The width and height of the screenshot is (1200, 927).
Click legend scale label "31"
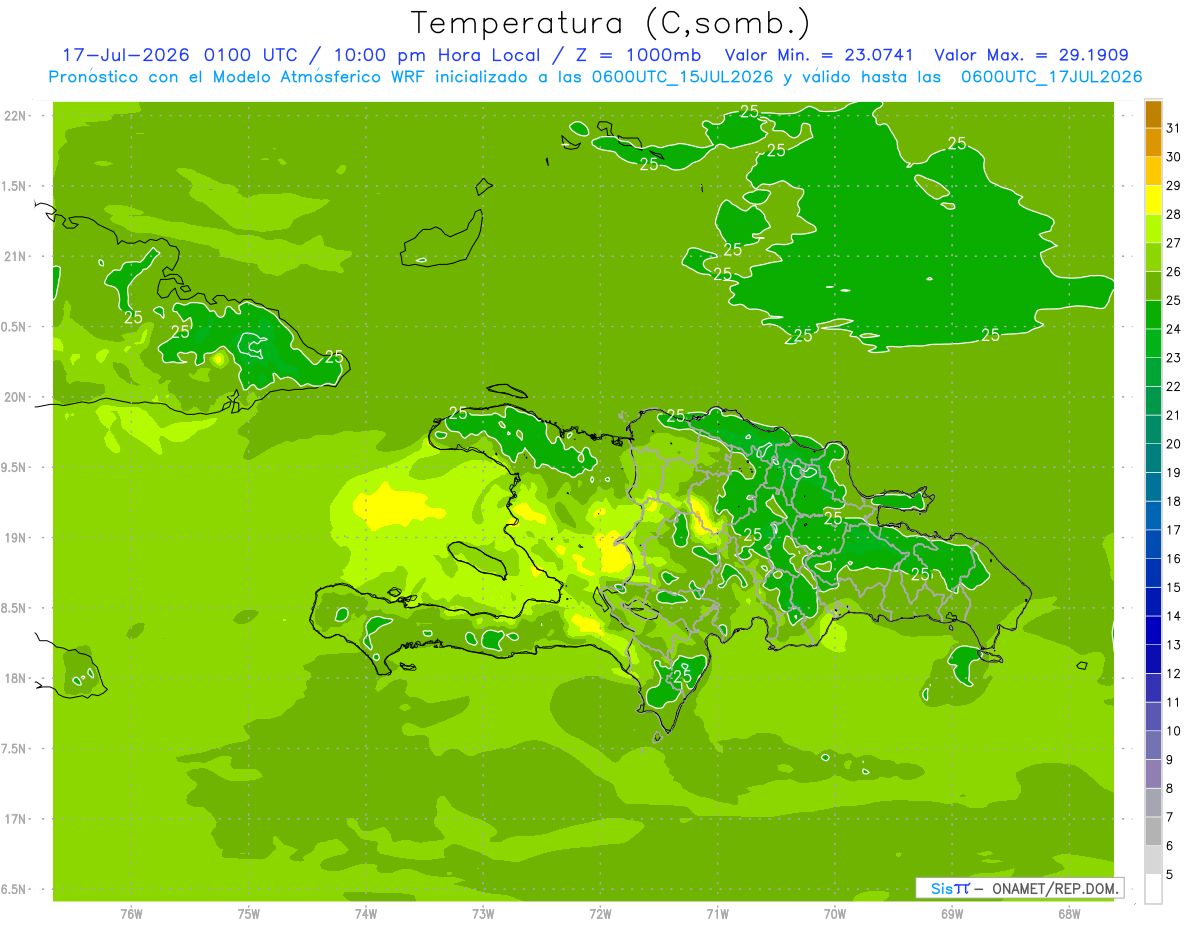pyautogui.click(x=1174, y=128)
